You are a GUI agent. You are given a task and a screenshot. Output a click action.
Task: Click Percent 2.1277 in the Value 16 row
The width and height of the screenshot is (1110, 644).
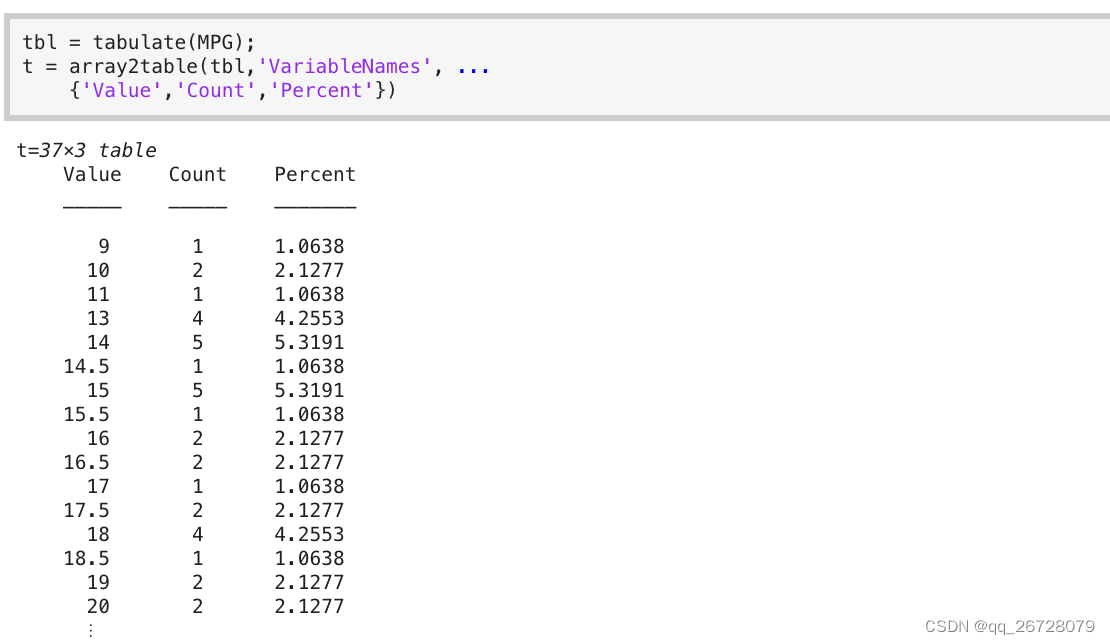(309, 439)
